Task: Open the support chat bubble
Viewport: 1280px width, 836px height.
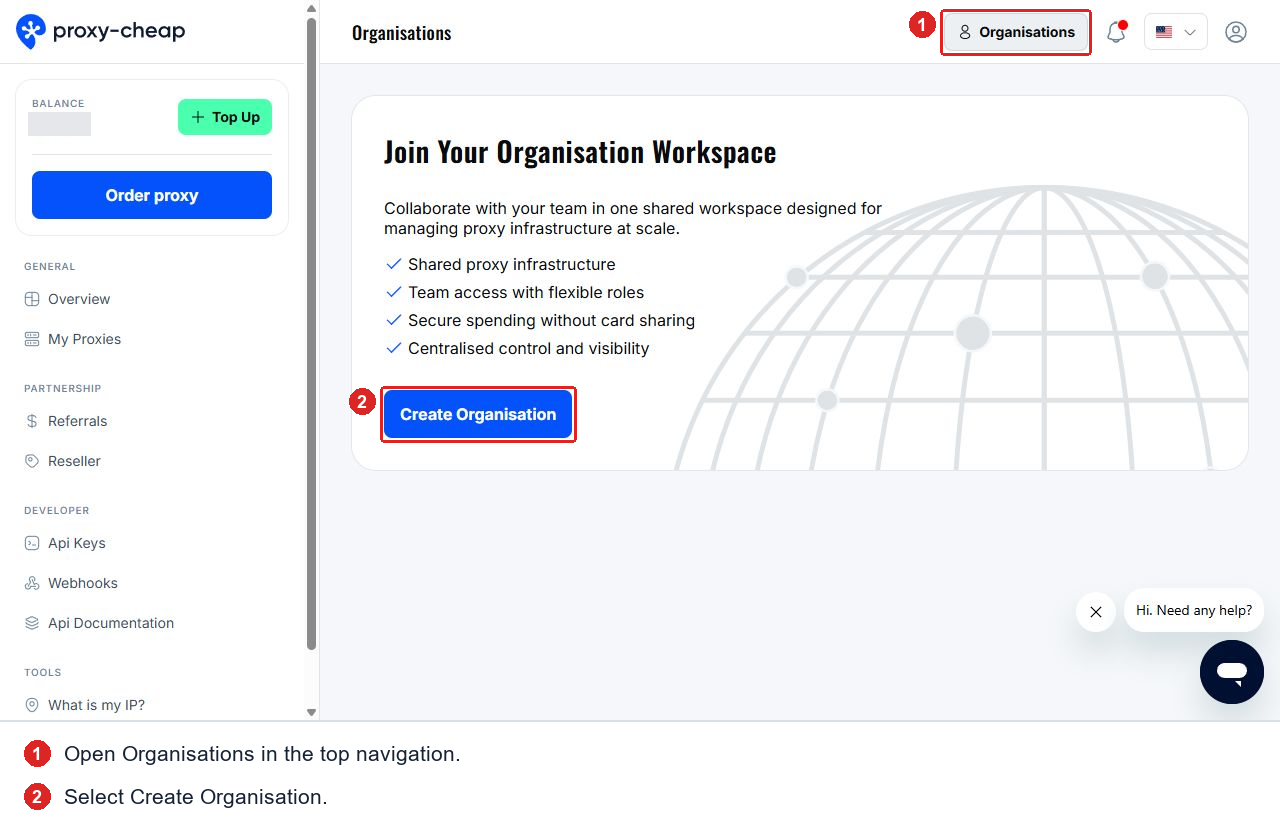Action: 1232,672
